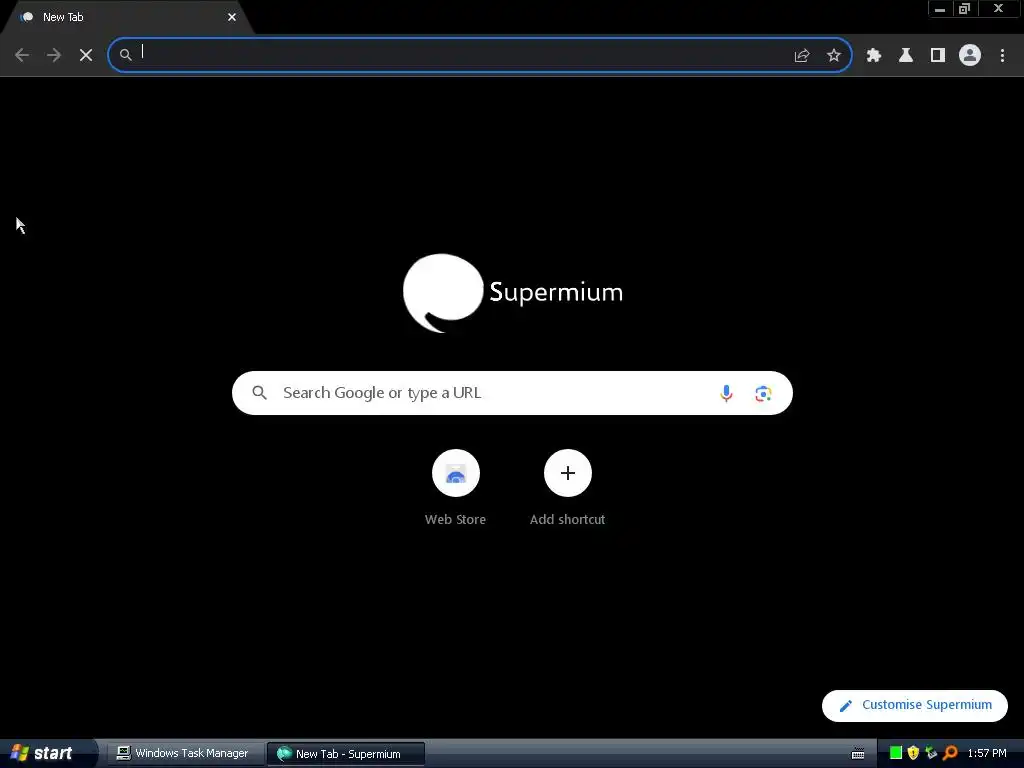1024x768 pixels.
Task: Click the orange magnifier tray icon
Action: pyautogui.click(x=950, y=753)
